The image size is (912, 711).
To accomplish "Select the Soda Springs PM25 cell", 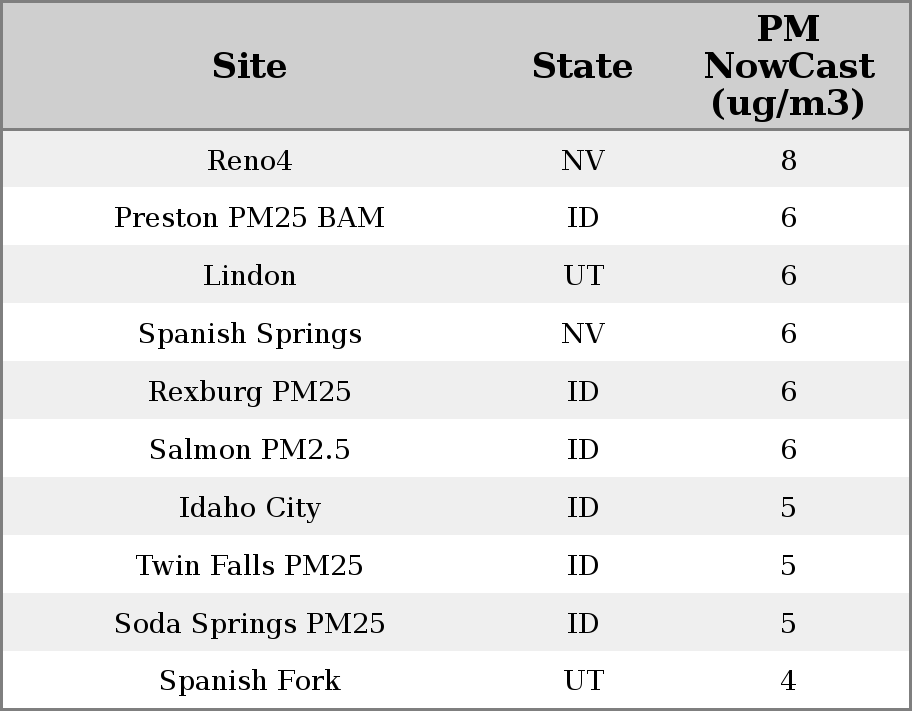I will (249, 624).
